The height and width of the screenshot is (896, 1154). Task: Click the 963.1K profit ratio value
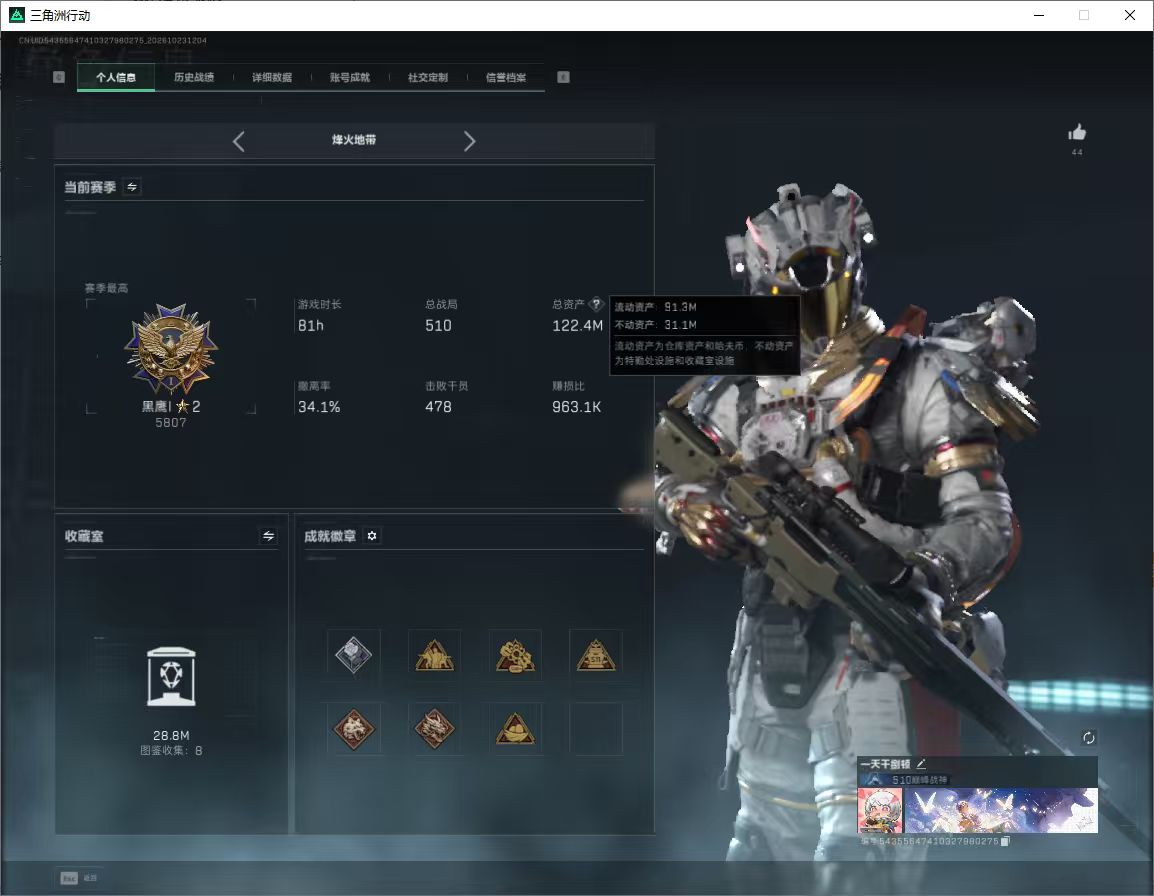coord(576,406)
